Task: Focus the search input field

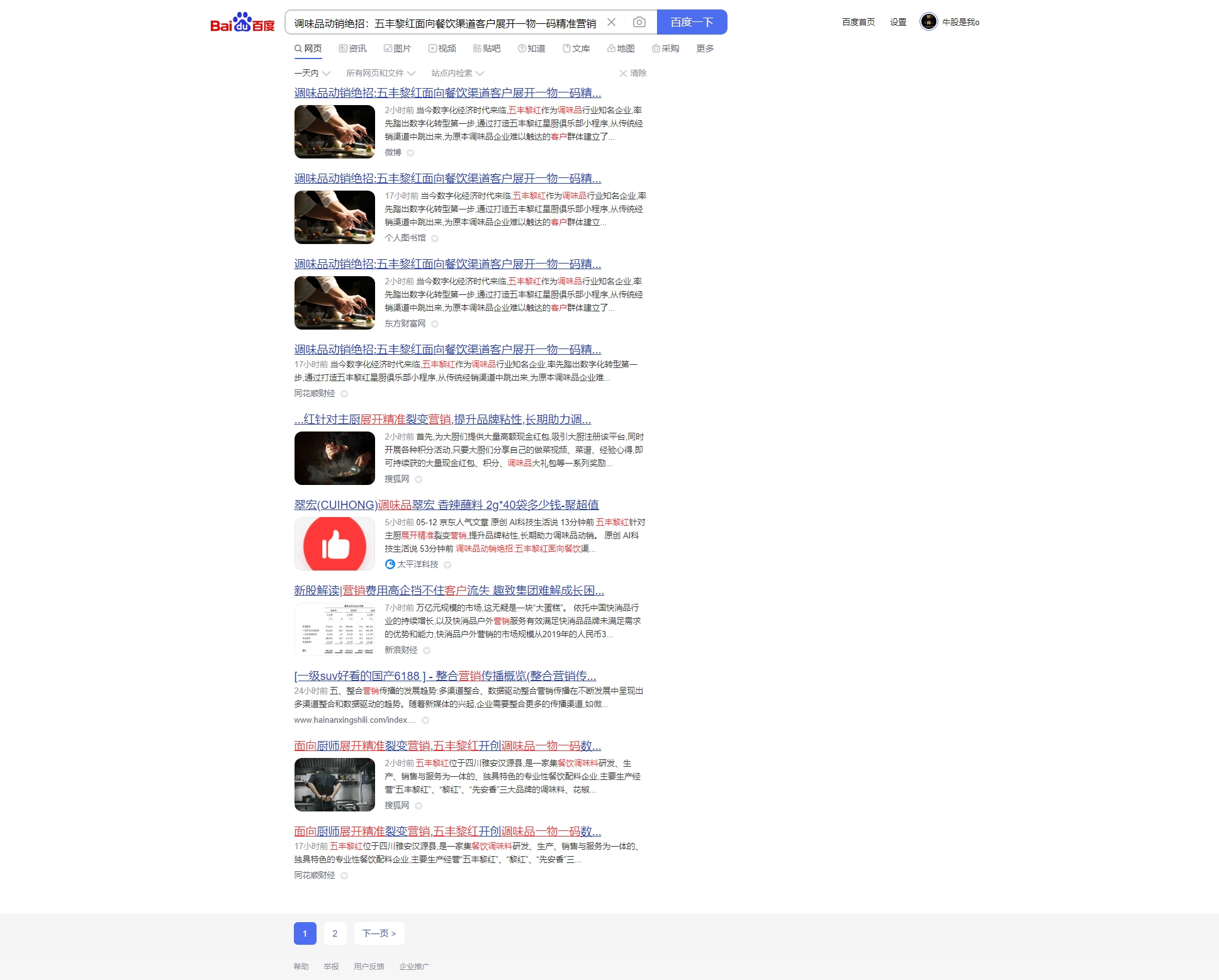Action: tap(445, 23)
